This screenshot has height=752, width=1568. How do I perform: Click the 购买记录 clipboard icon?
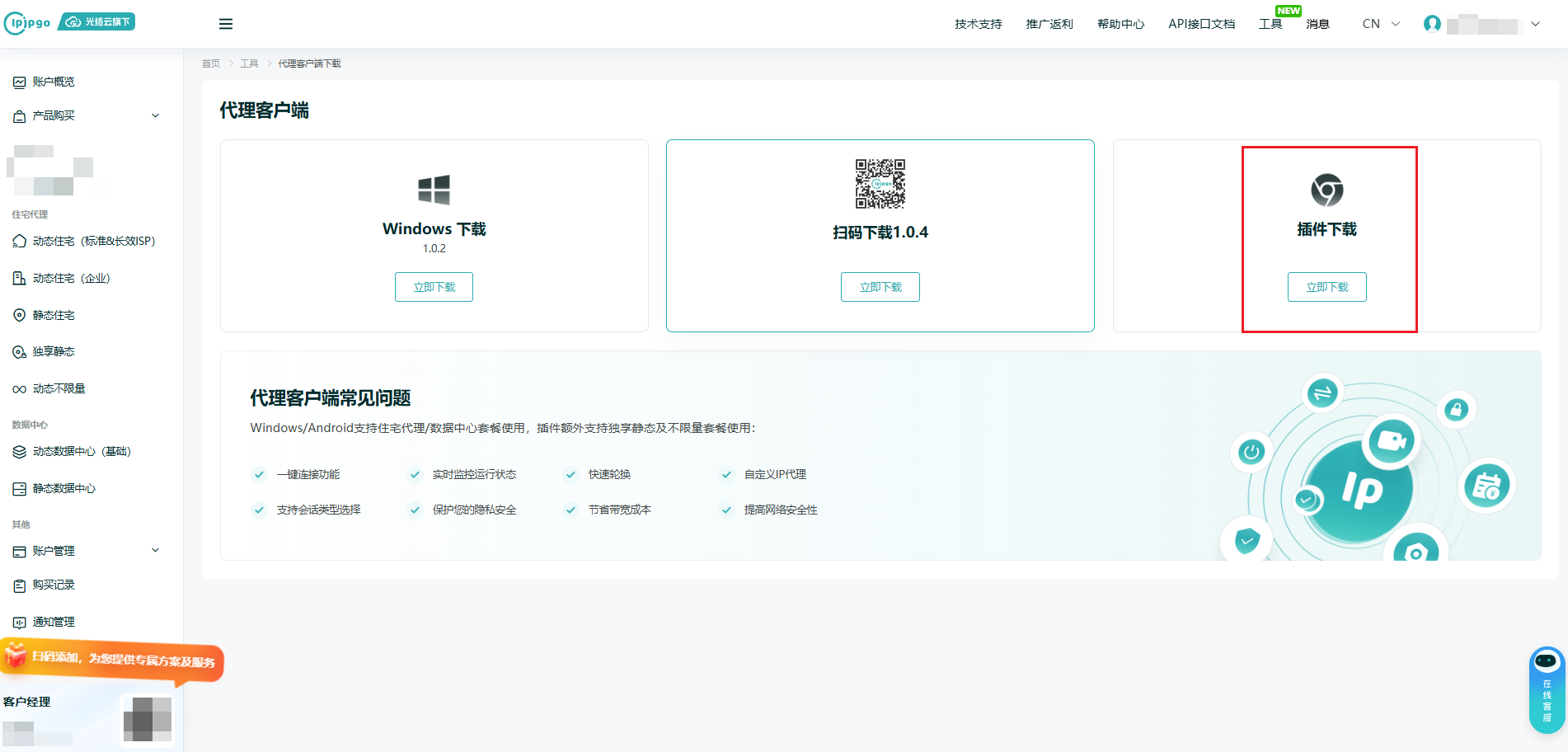[19, 585]
